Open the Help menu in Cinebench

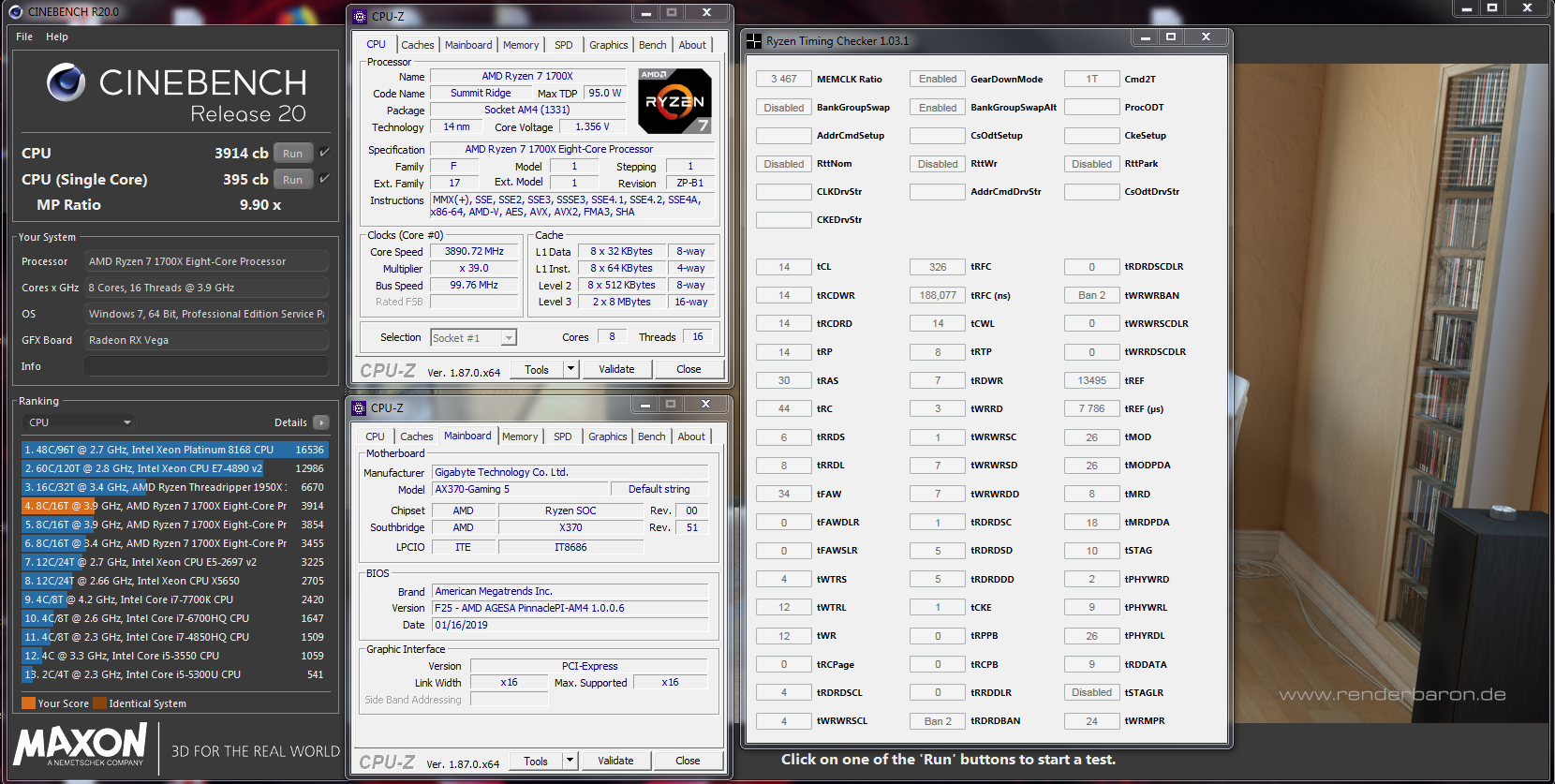[x=57, y=37]
